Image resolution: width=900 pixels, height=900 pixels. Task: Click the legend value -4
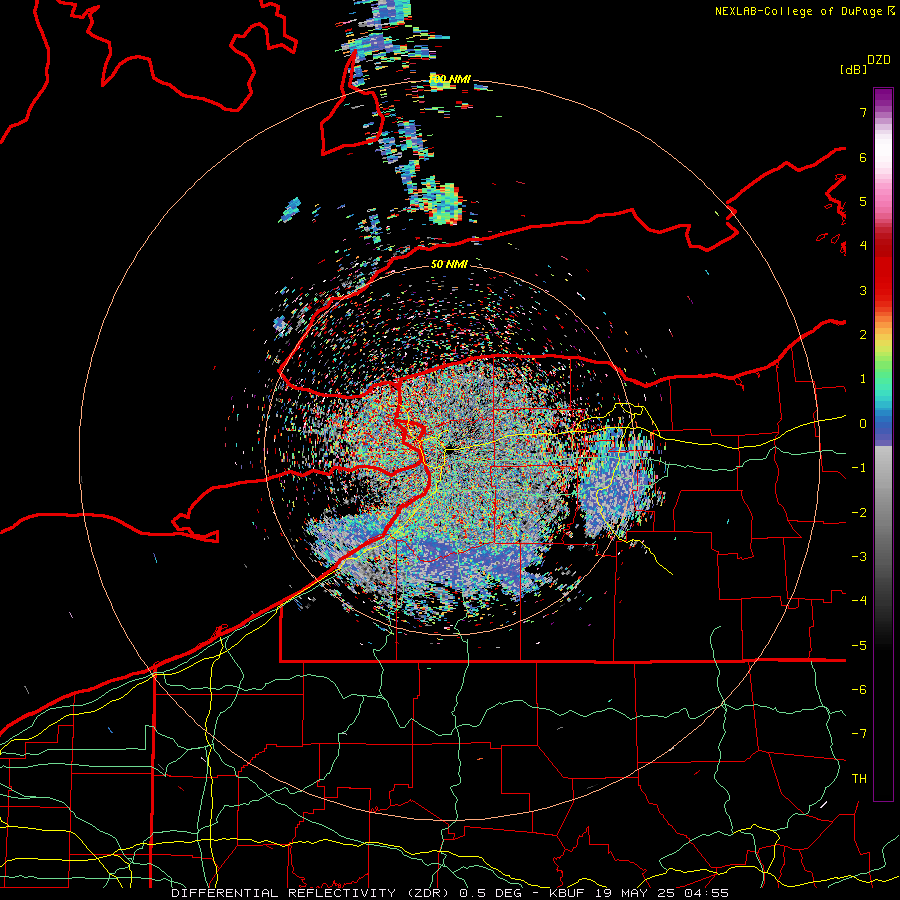coord(859,601)
